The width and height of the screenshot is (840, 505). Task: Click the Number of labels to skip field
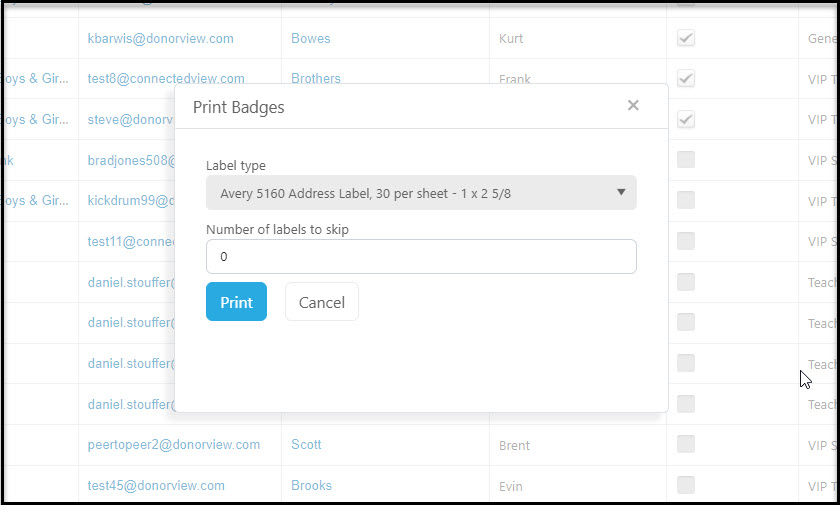coord(421,257)
